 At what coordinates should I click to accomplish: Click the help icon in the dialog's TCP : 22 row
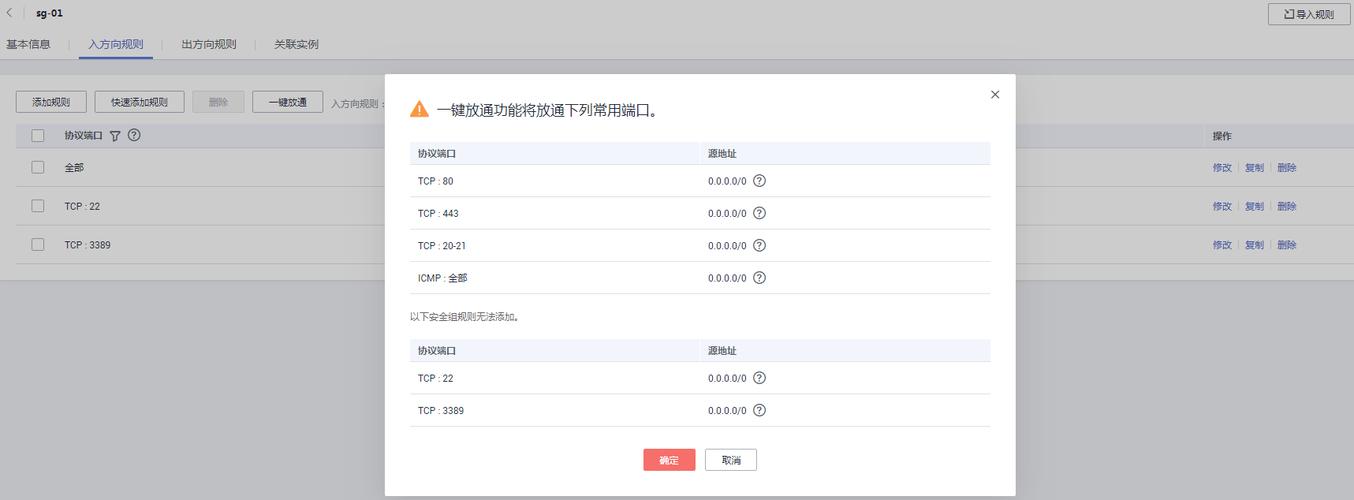coord(759,378)
